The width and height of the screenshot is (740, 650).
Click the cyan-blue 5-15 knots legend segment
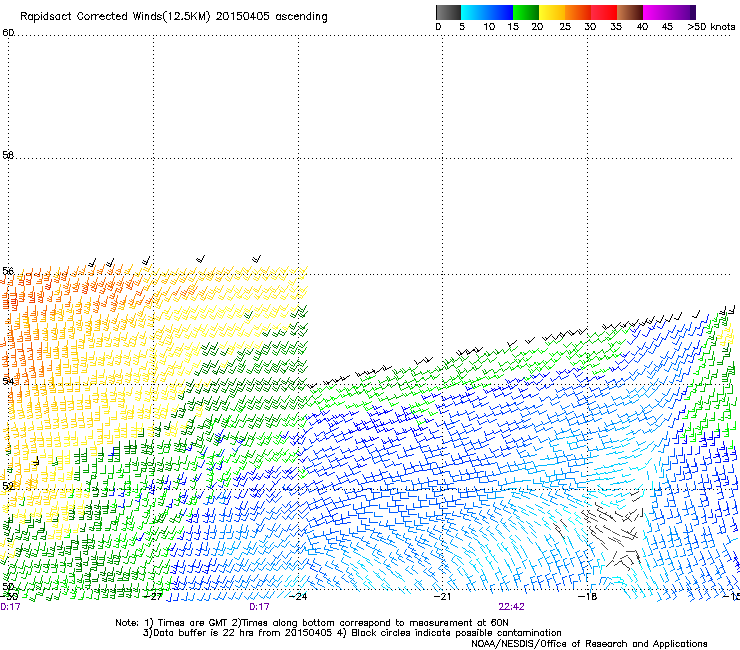tap(487, 12)
